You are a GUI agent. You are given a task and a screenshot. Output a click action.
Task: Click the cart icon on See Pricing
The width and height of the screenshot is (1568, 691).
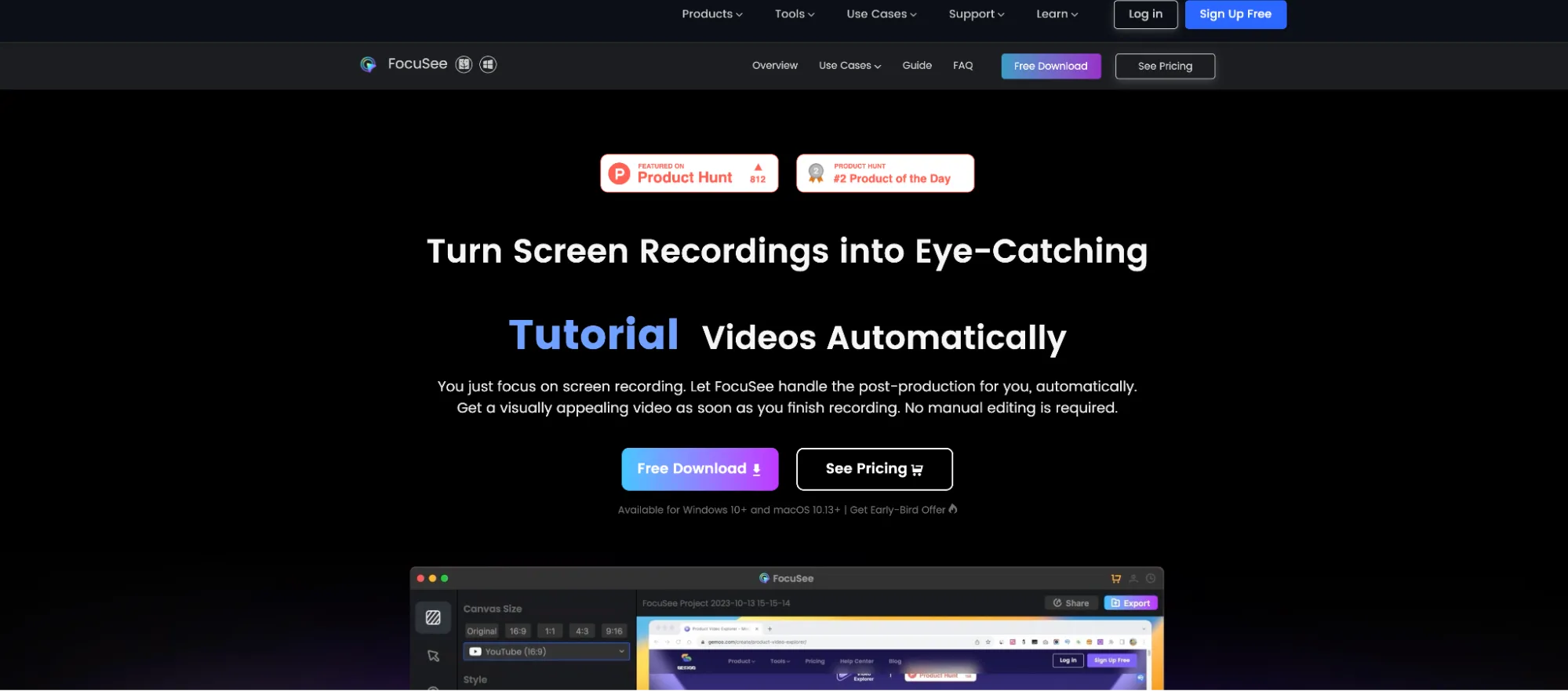pos(917,470)
